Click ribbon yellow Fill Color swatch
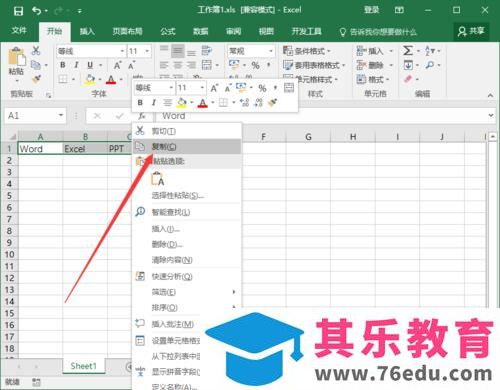 (x=90, y=79)
